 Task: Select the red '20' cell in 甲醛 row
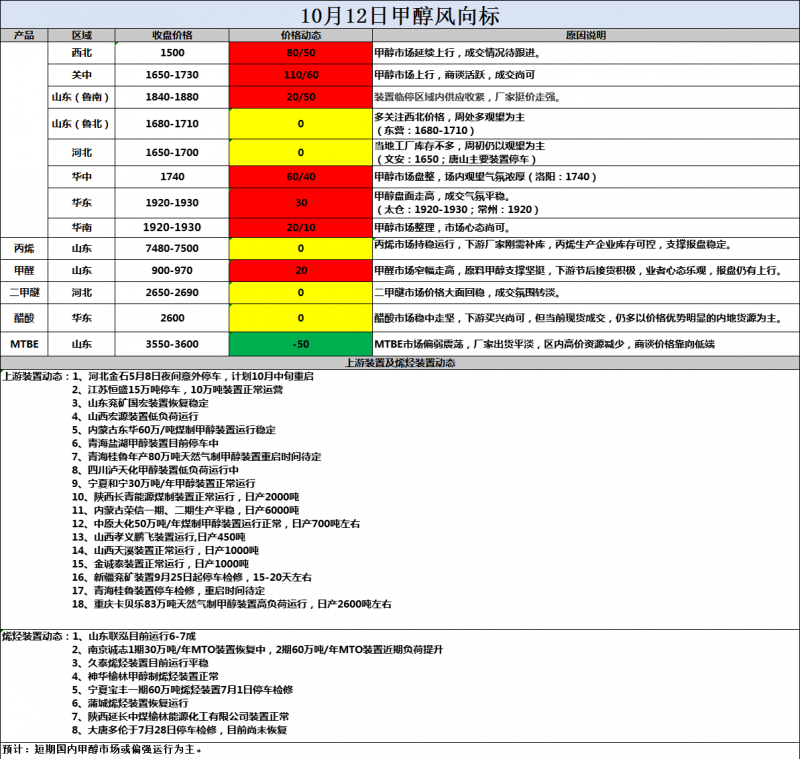pos(301,270)
